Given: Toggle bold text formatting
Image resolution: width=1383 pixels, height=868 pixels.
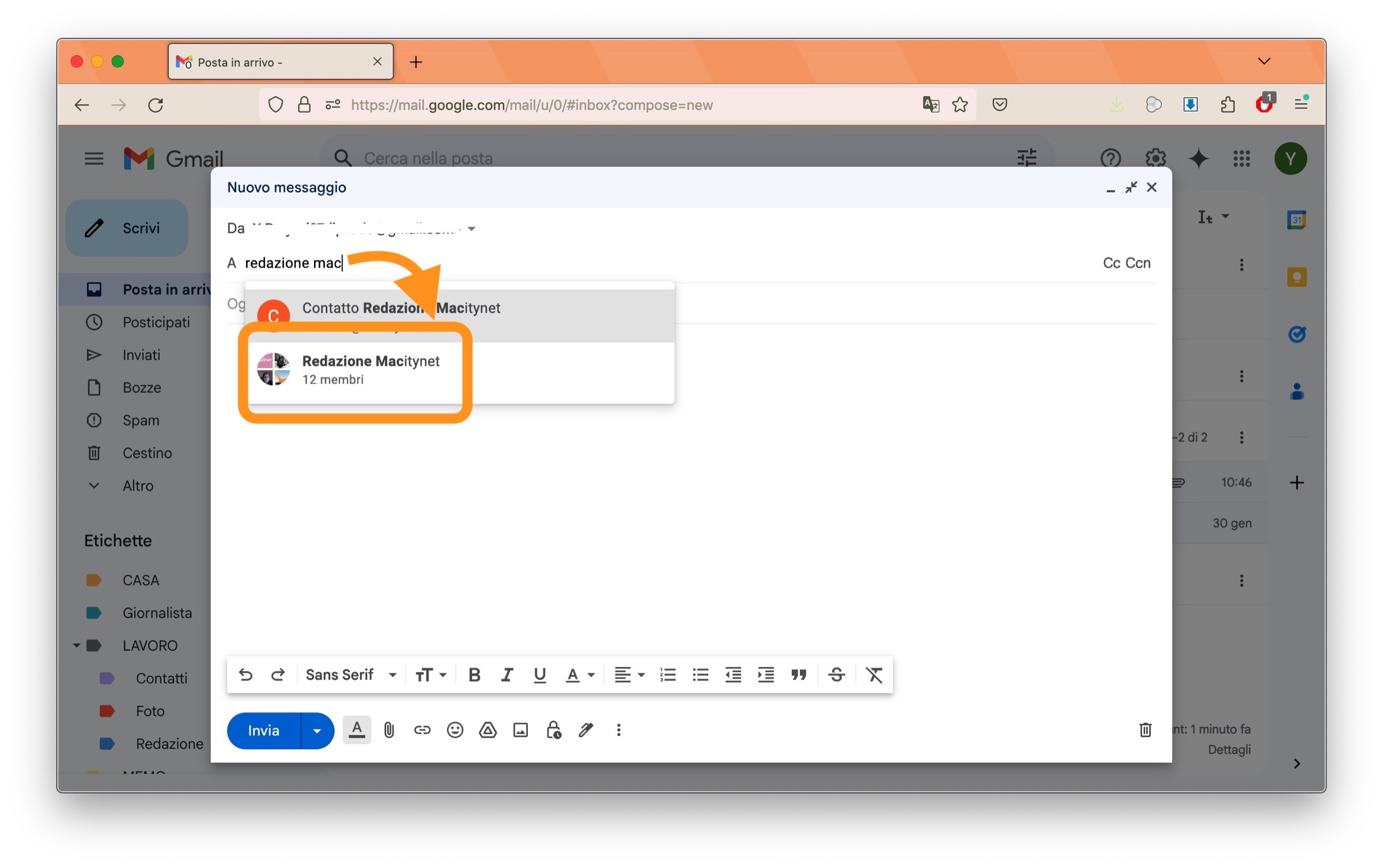Looking at the screenshot, I should [474, 675].
